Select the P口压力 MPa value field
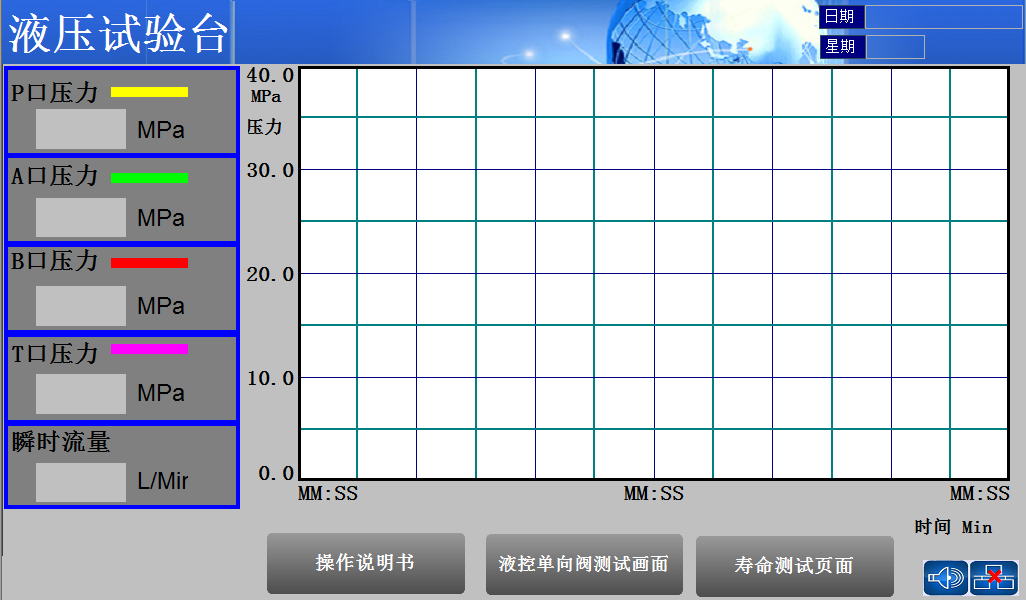Image resolution: width=1026 pixels, height=600 pixels. (81, 130)
